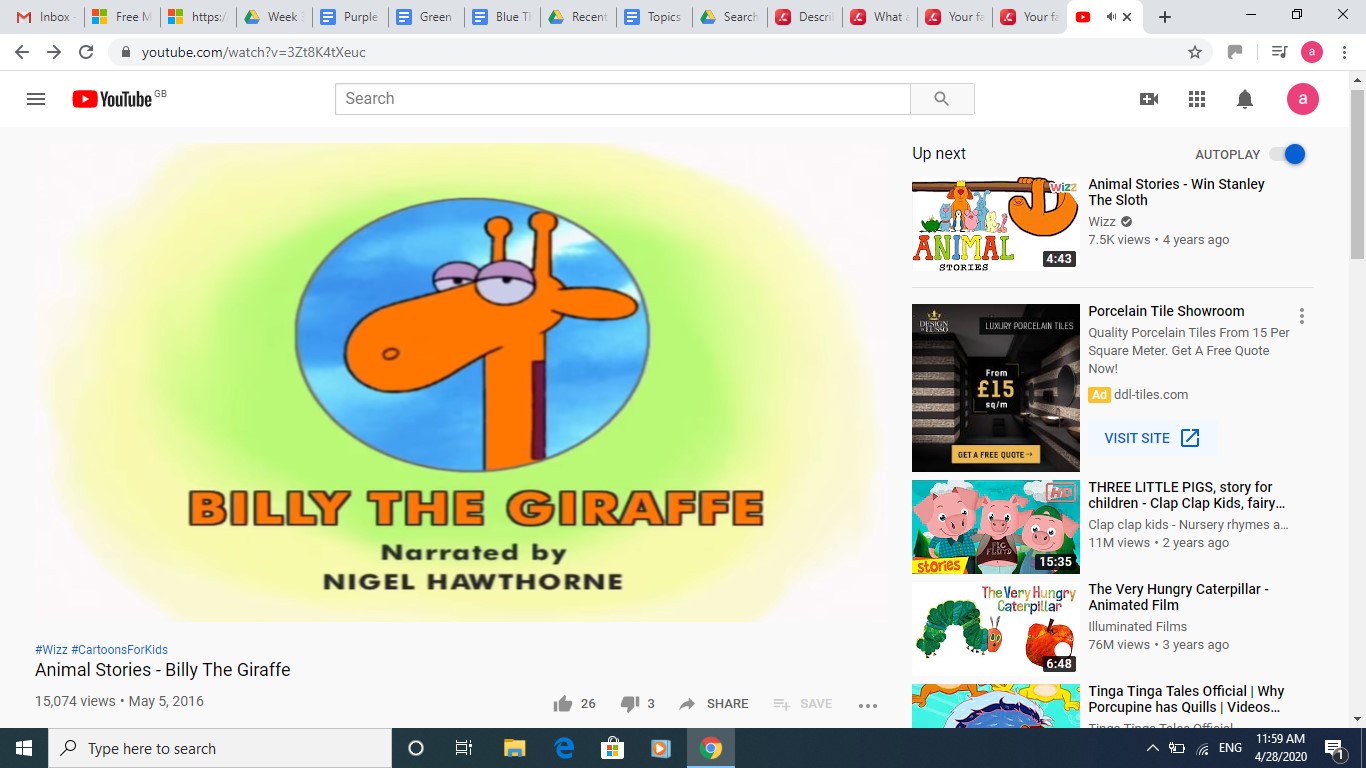
Task: Toggle the Autoplay switch
Action: pyautogui.click(x=1288, y=154)
